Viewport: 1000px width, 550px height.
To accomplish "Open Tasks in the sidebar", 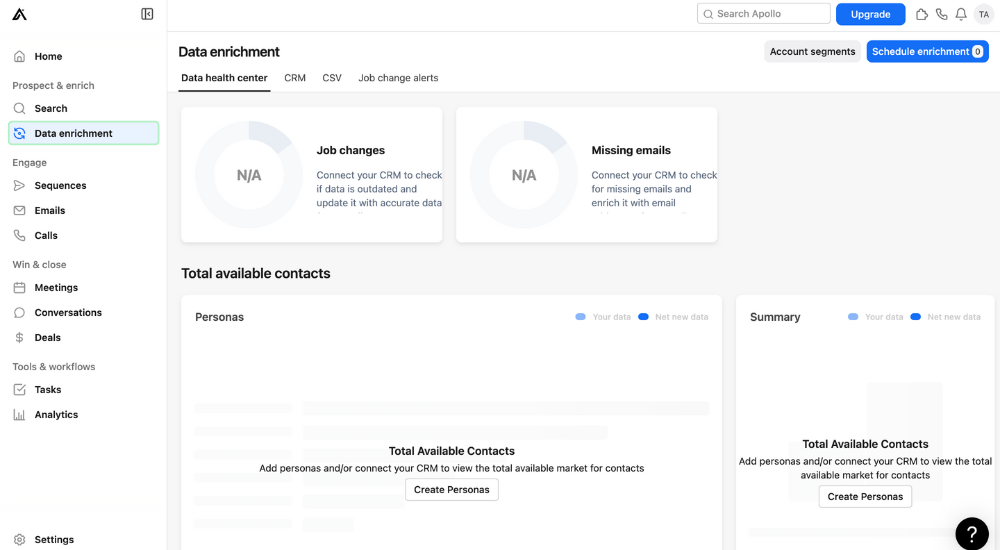I will (84, 389).
